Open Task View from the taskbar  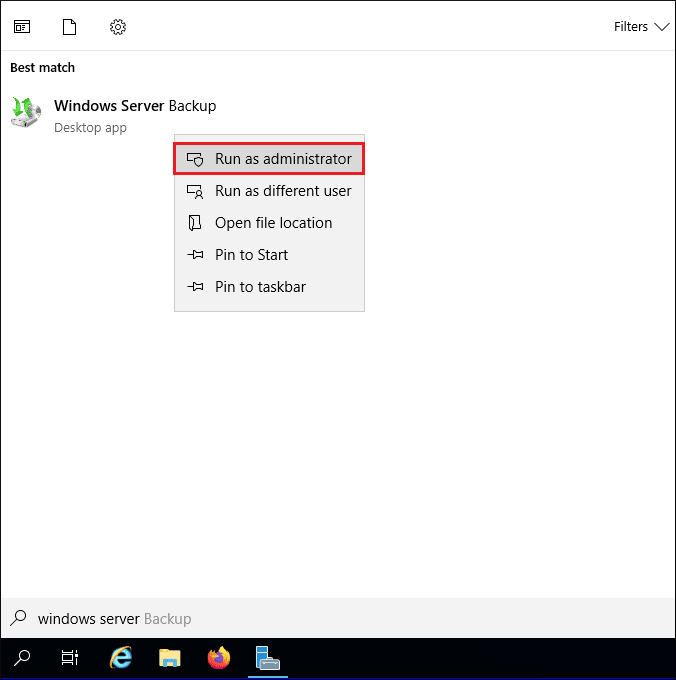tap(69, 658)
